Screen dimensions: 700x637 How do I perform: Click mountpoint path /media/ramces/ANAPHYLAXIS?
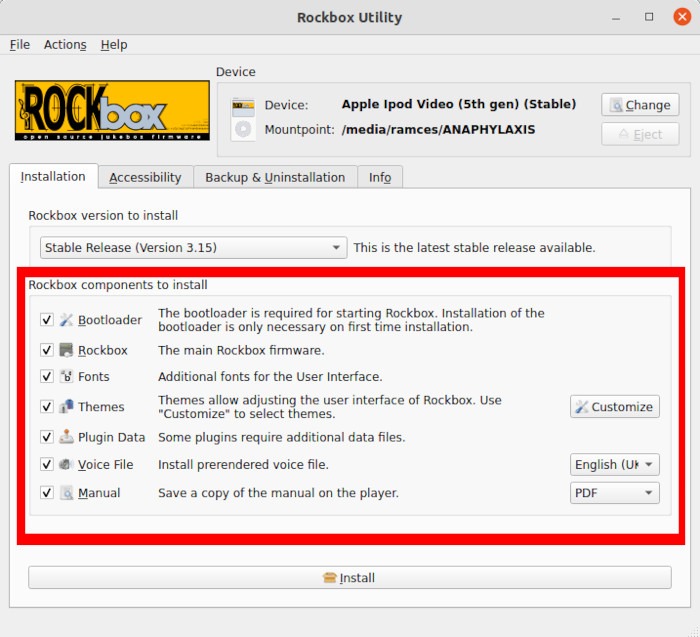point(438,129)
